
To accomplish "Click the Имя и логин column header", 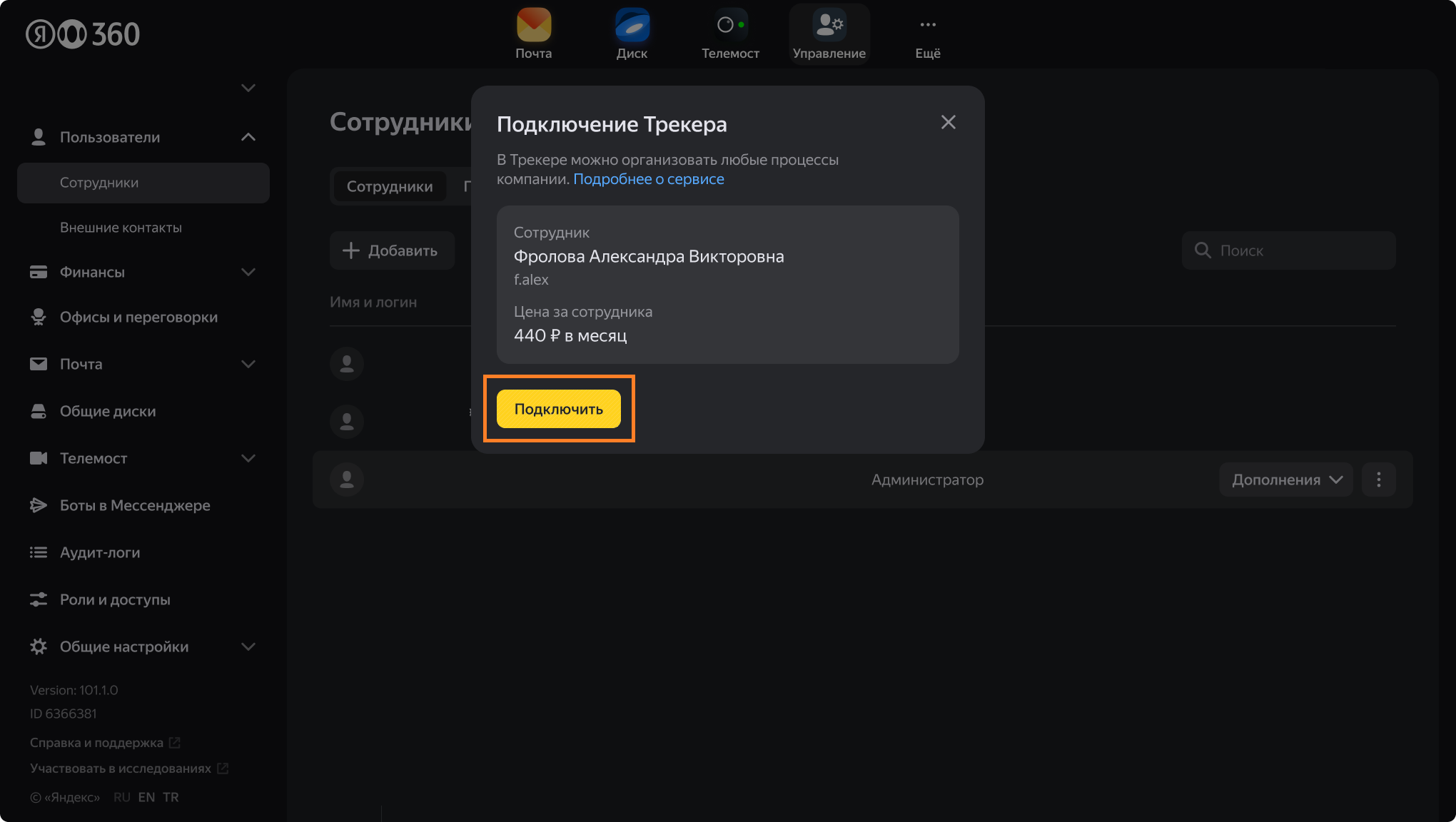I will click(373, 302).
